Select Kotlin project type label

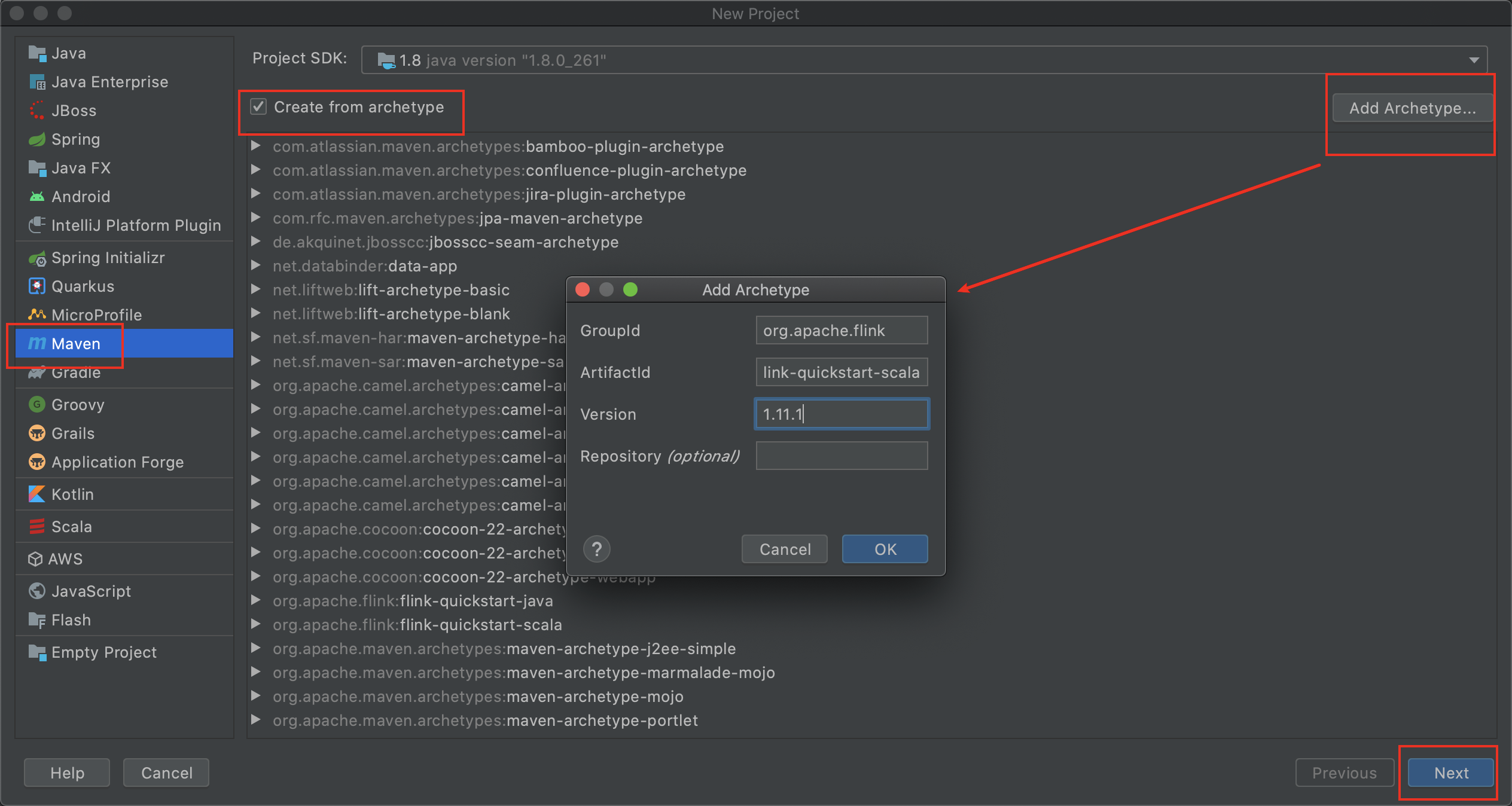coord(72,494)
